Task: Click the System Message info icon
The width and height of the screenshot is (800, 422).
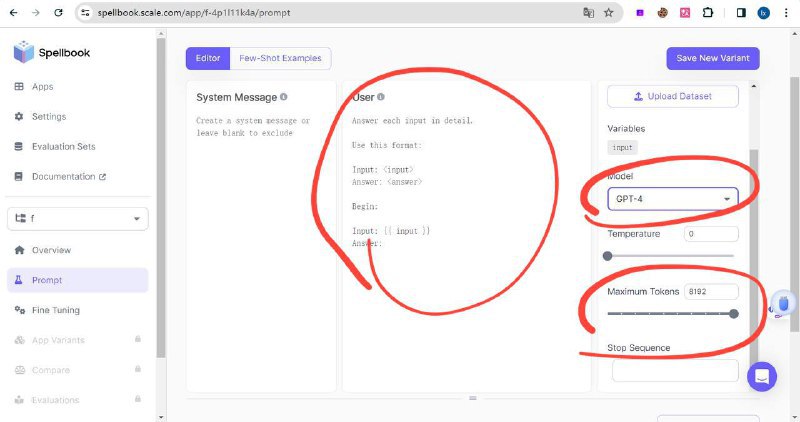Action: [x=284, y=97]
